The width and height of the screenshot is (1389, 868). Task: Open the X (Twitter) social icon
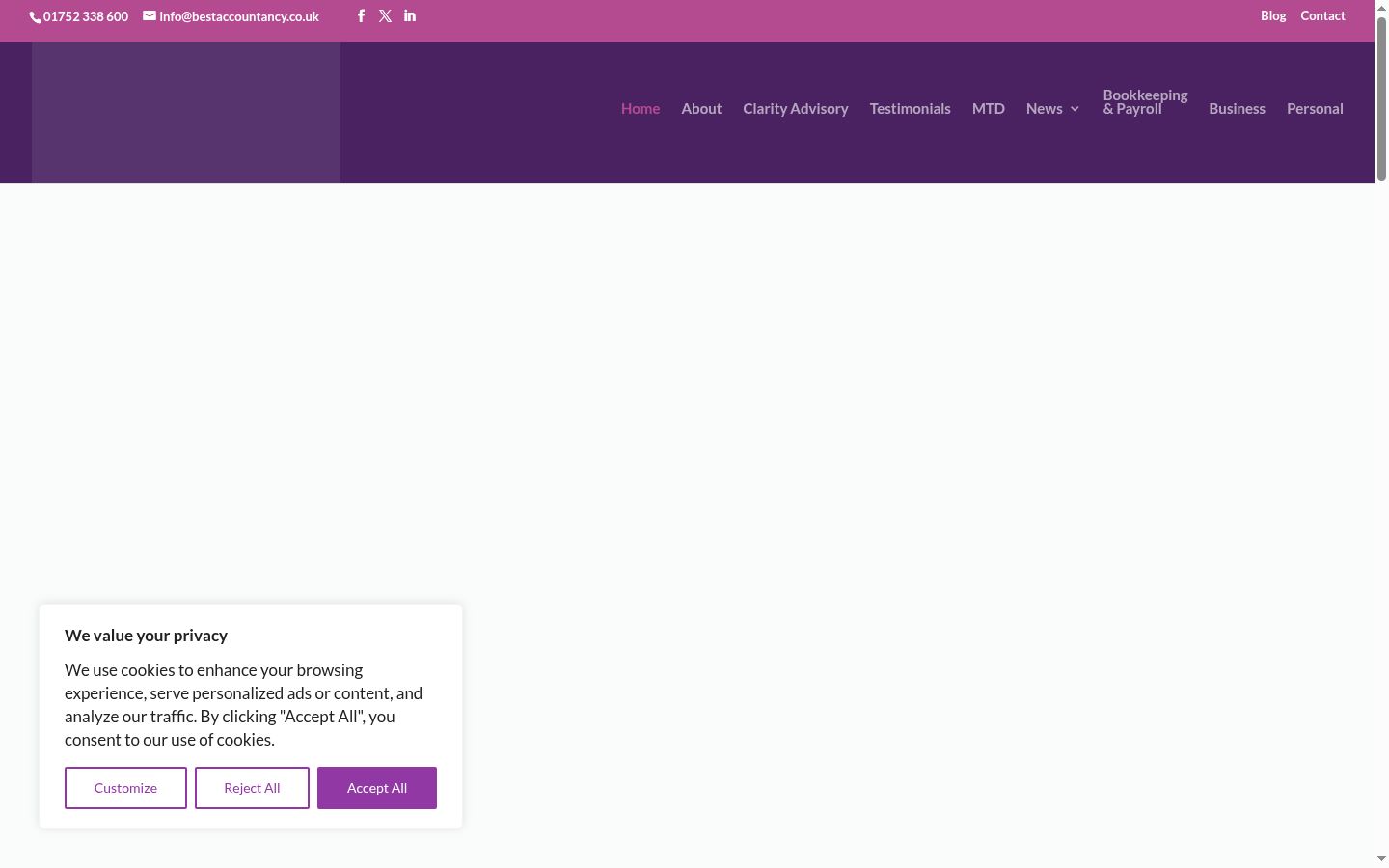[x=385, y=15]
